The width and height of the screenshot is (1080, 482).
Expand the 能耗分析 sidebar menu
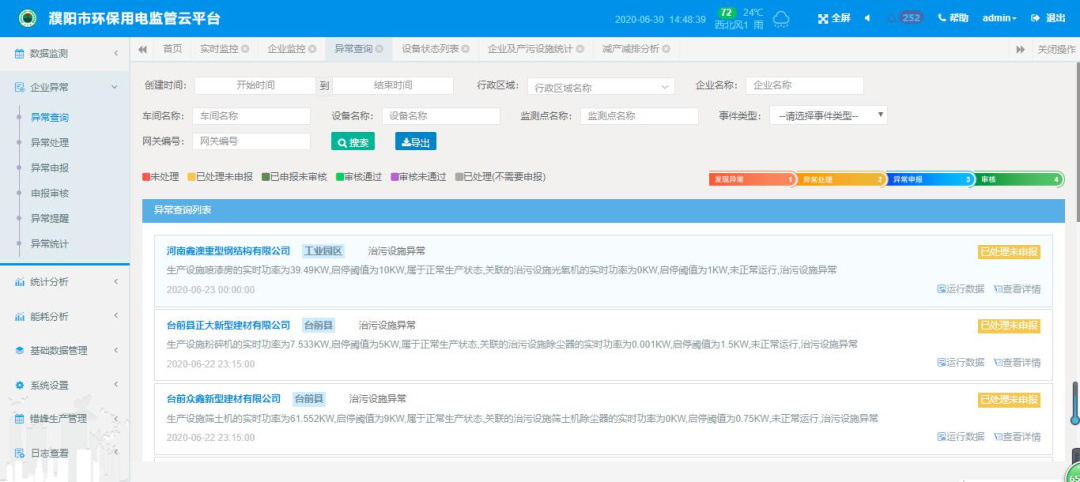[65, 317]
